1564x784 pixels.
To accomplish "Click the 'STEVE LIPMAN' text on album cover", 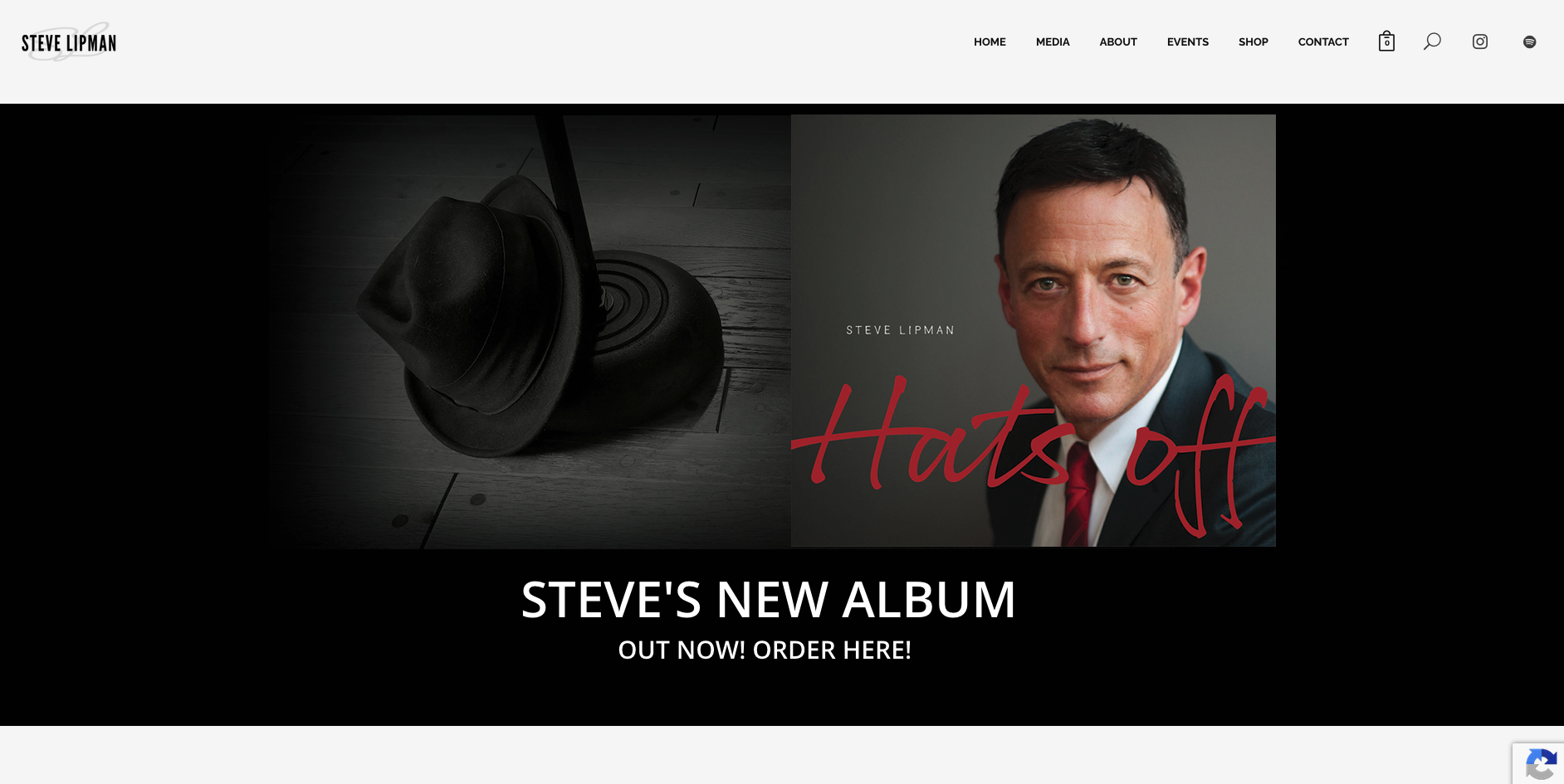I will (901, 330).
